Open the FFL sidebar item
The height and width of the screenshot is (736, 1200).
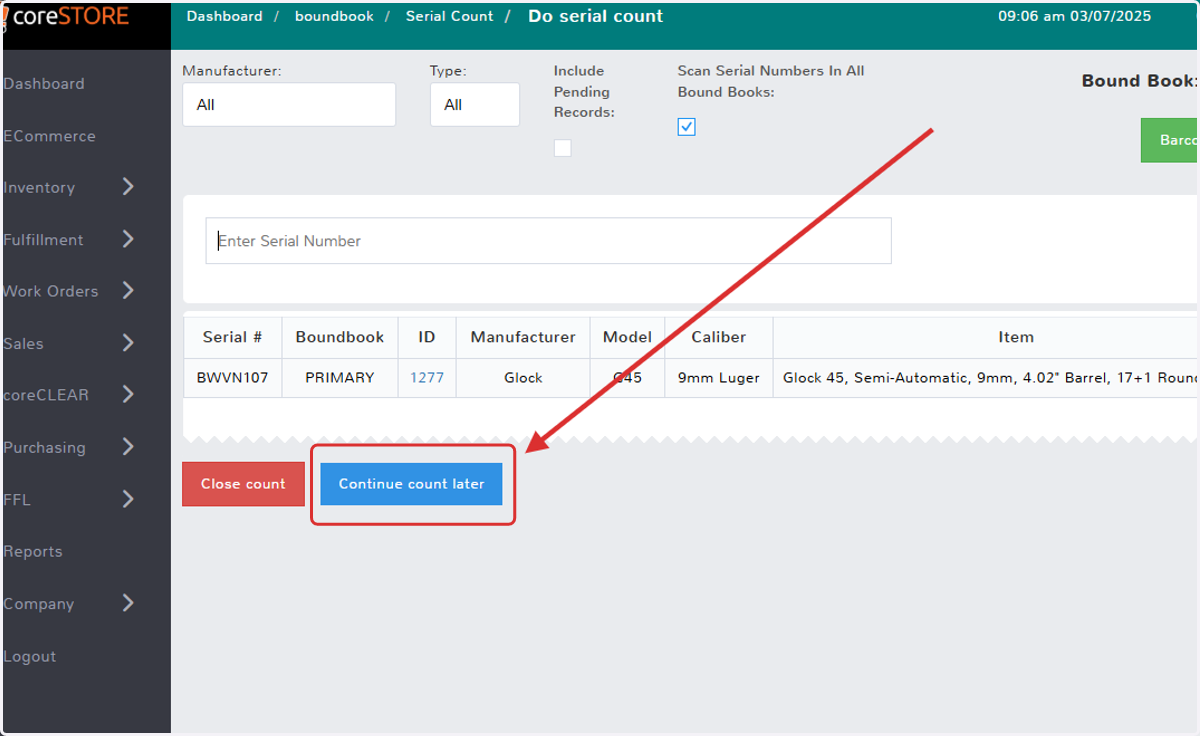(x=17, y=500)
